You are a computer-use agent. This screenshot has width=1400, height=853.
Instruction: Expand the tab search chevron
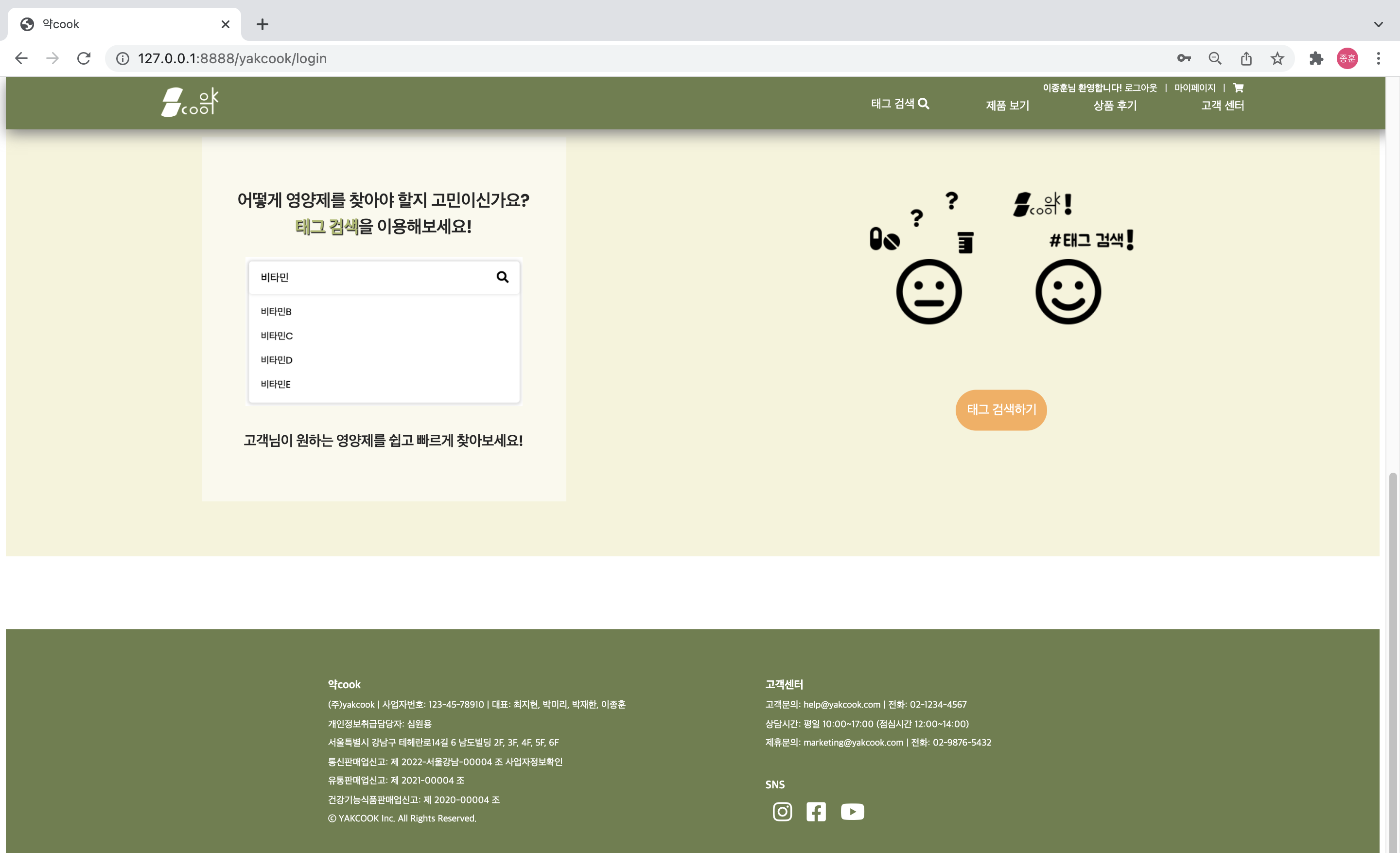[x=1379, y=24]
